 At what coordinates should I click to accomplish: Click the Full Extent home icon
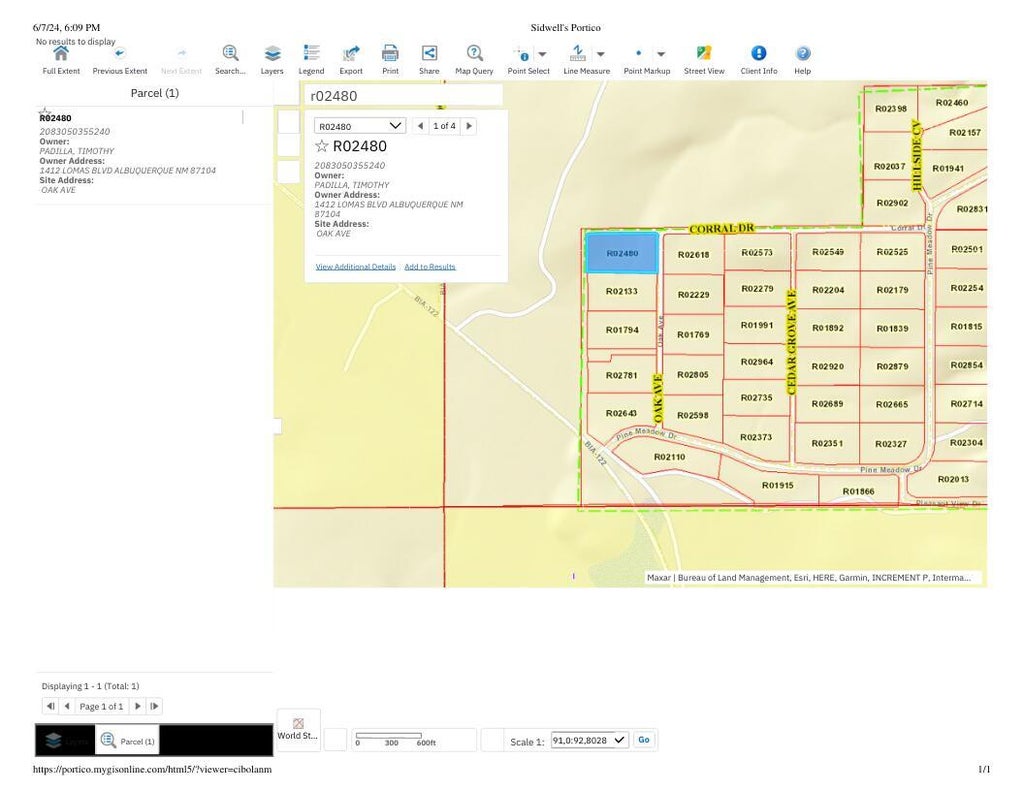61,55
